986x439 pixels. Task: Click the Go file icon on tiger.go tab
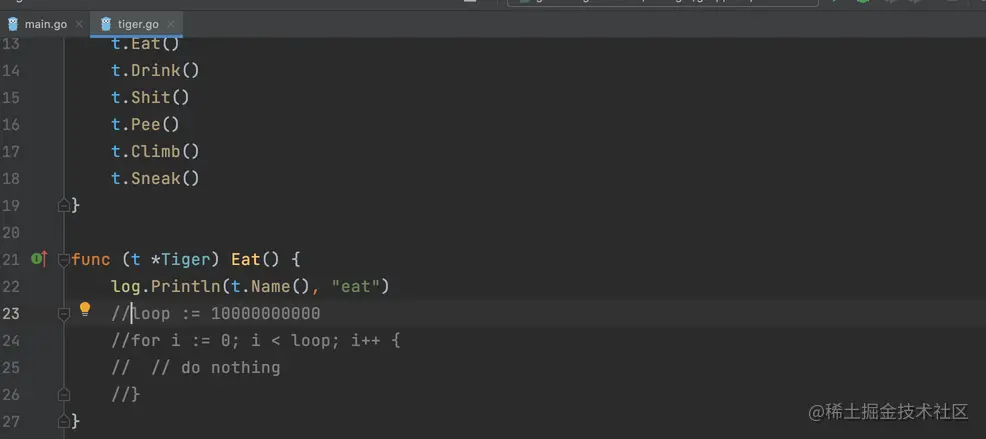[x=106, y=24]
